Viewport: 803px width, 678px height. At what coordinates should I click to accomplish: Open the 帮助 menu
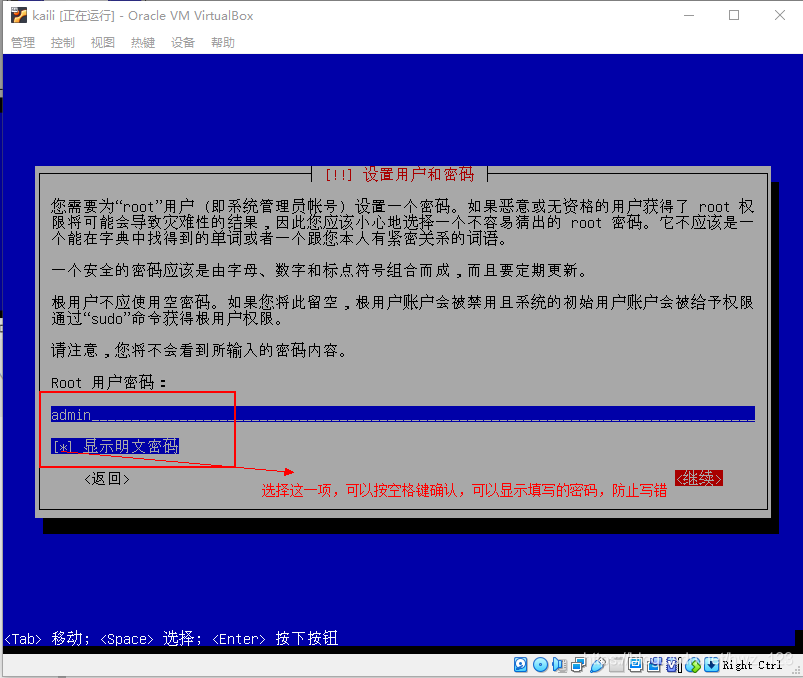(223, 43)
